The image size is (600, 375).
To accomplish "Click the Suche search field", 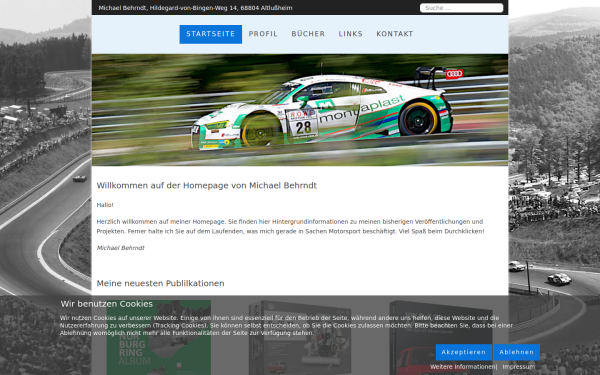I will coord(461,8).
